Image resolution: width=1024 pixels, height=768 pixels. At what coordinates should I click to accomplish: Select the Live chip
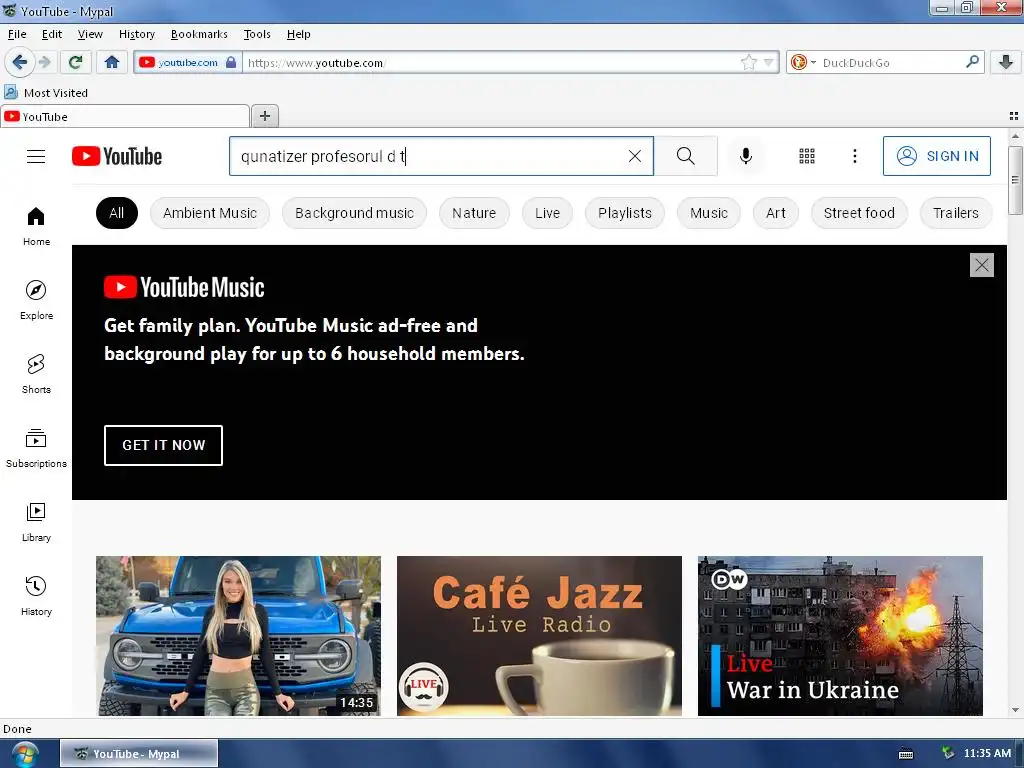(x=547, y=213)
